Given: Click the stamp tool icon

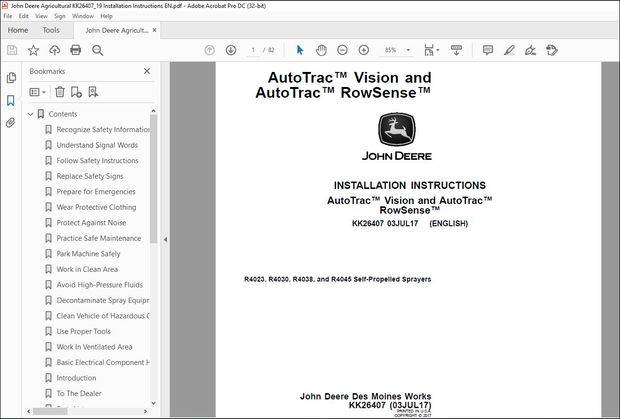Looking at the screenshot, I should coord(552,50).
